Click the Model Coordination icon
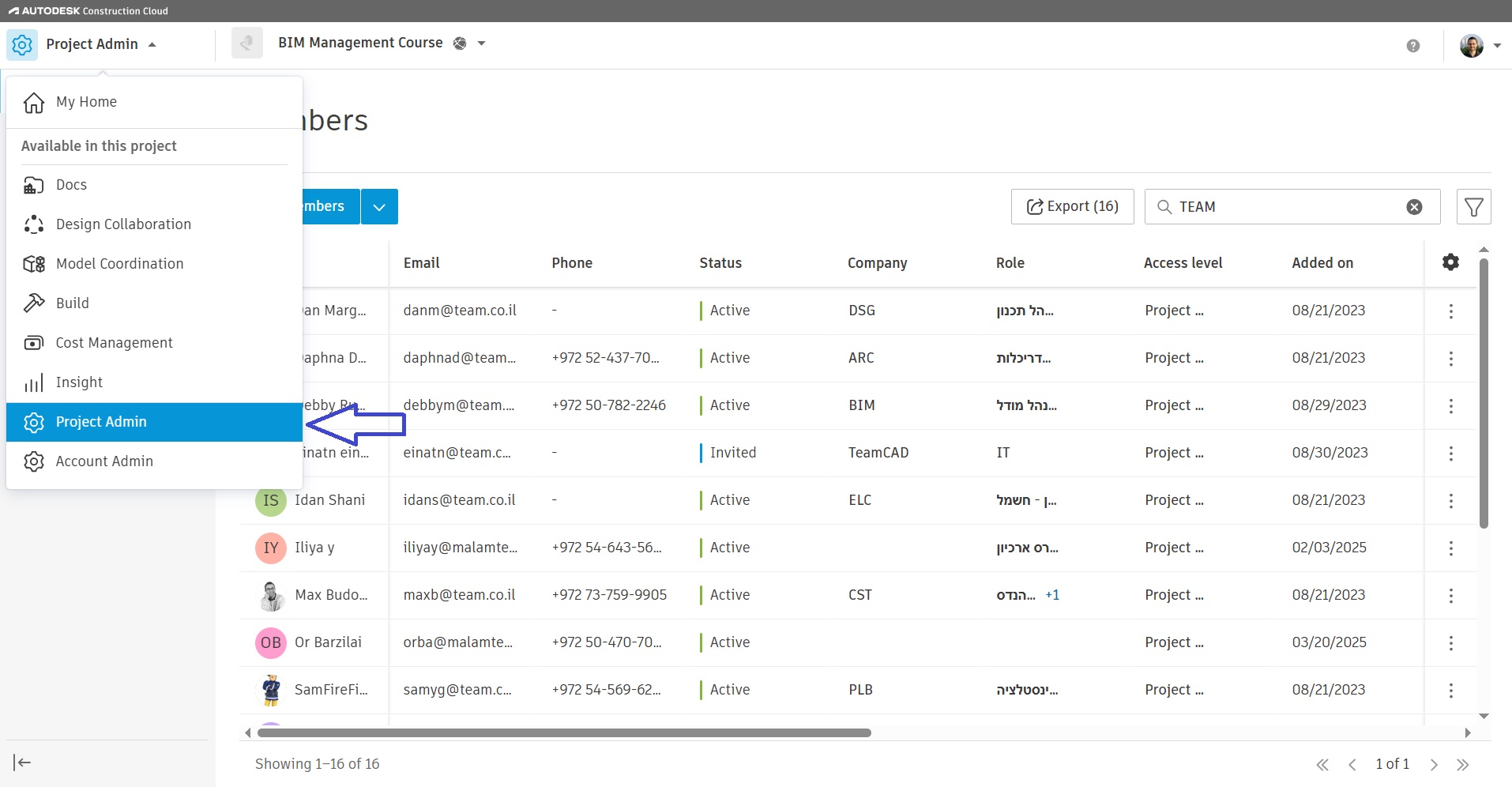The image size is (1512, 787). (34, 264)
